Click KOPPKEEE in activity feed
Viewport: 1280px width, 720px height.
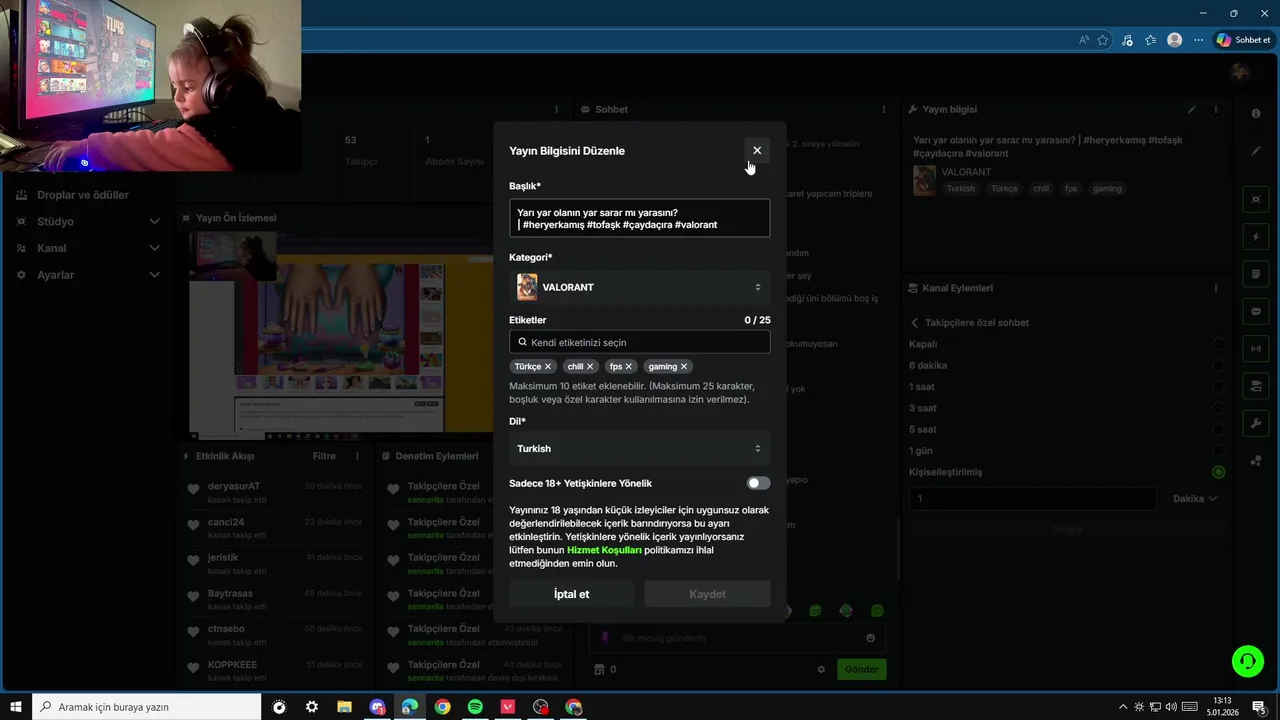click(x=232, y=665)
